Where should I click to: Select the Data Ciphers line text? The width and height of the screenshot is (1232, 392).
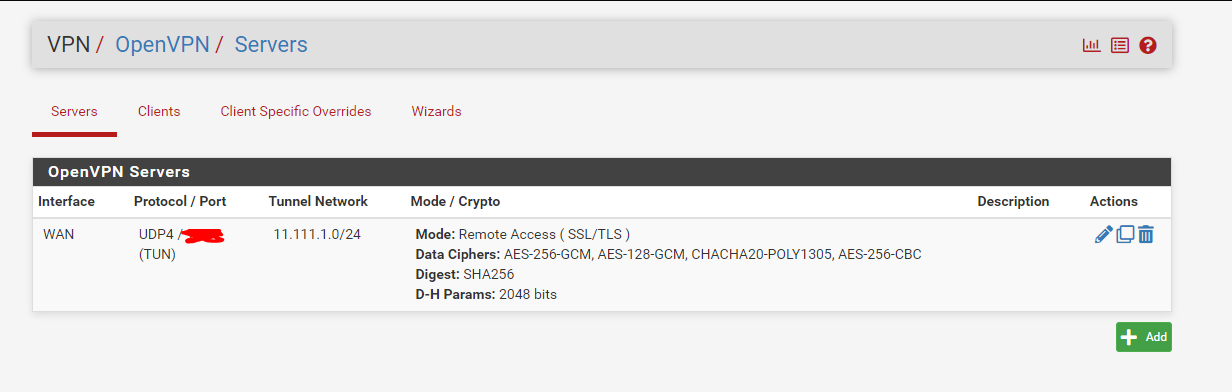pyautogui.click(x=668, y=254)
